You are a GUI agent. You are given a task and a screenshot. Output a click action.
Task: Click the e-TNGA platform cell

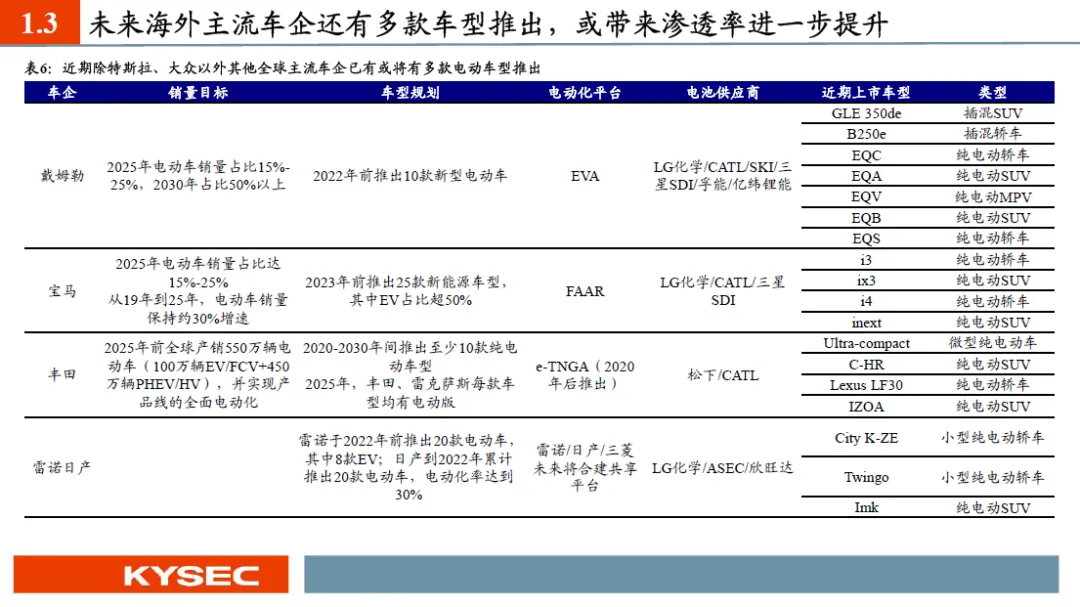coord(585,375)
